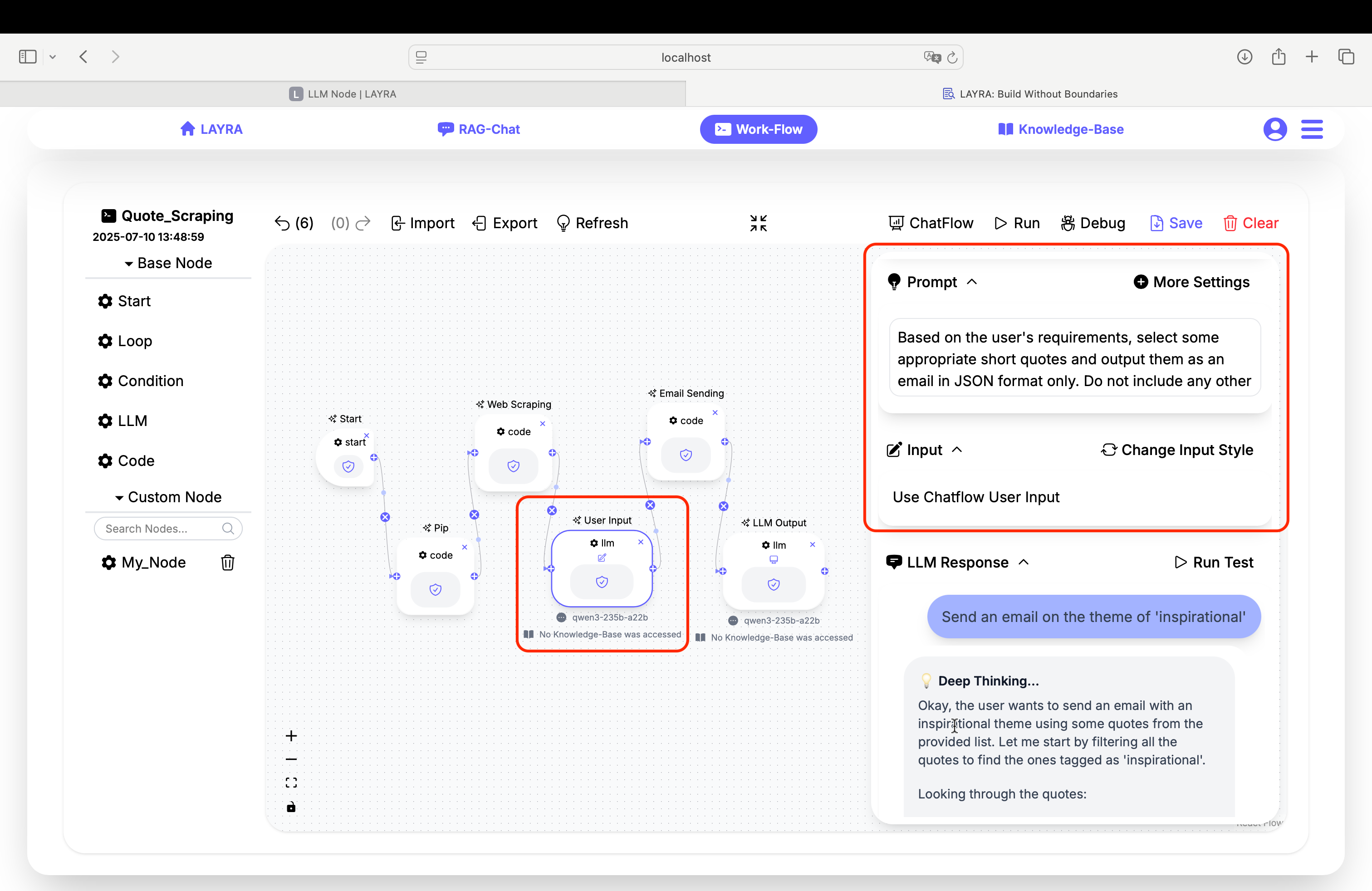Click the shield icon in LLM Output node
Viewport: 1372px width, 891px height.
774,584
